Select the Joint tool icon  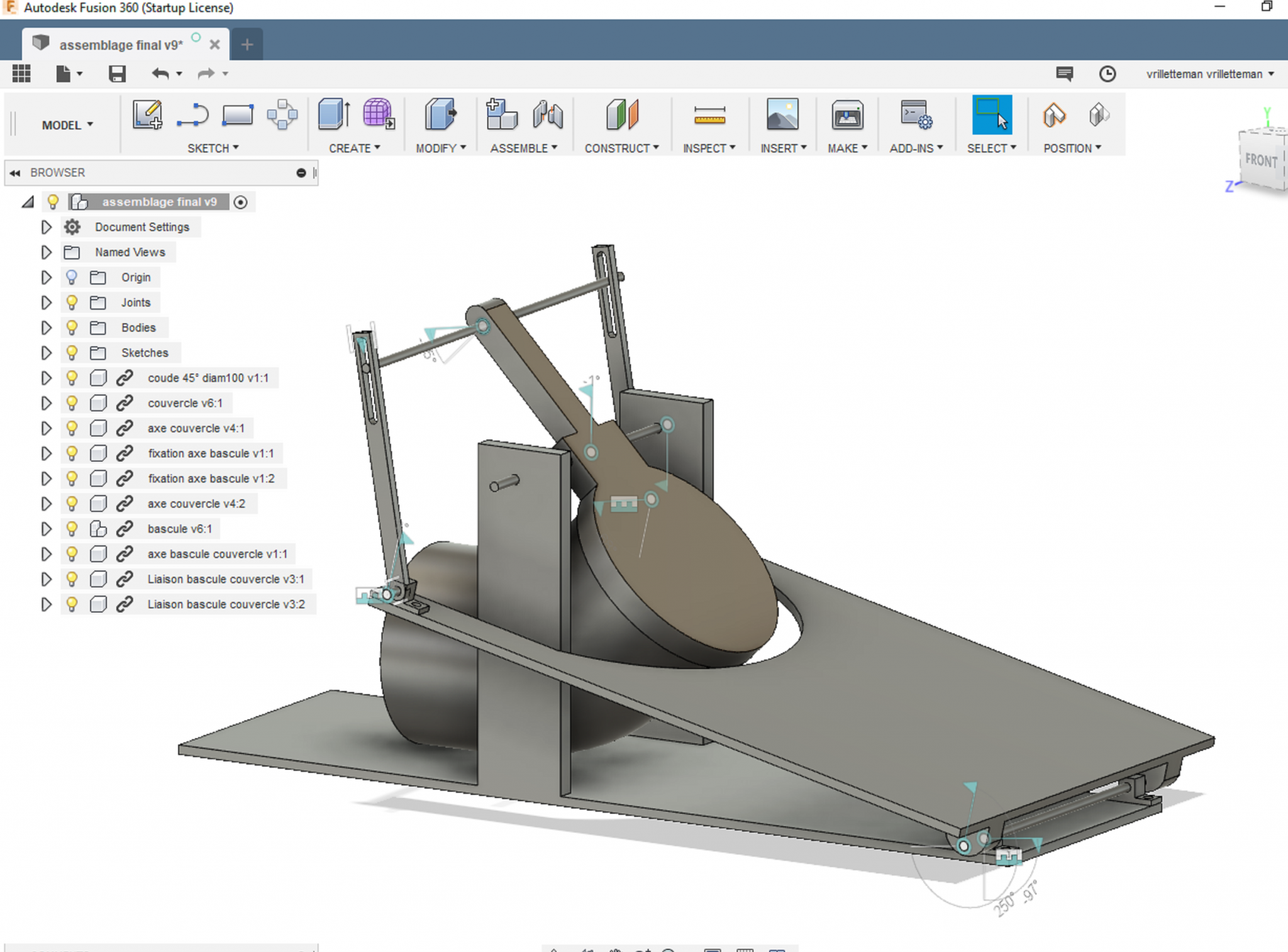click(547, 115)
